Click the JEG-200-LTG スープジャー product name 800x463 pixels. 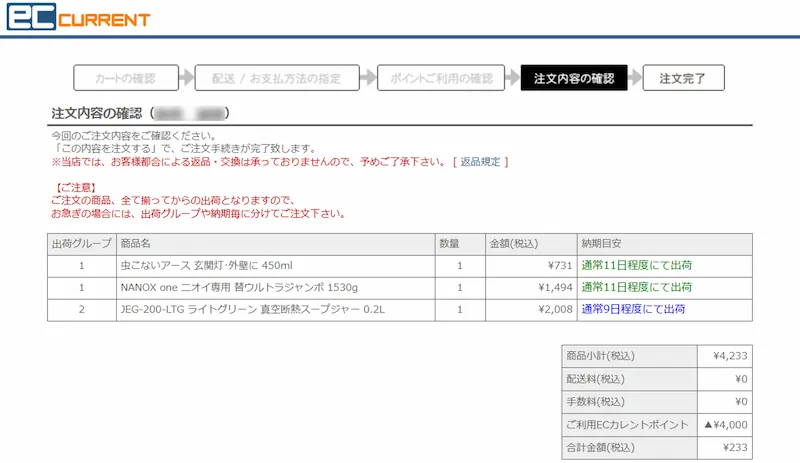tap(253, 309)
